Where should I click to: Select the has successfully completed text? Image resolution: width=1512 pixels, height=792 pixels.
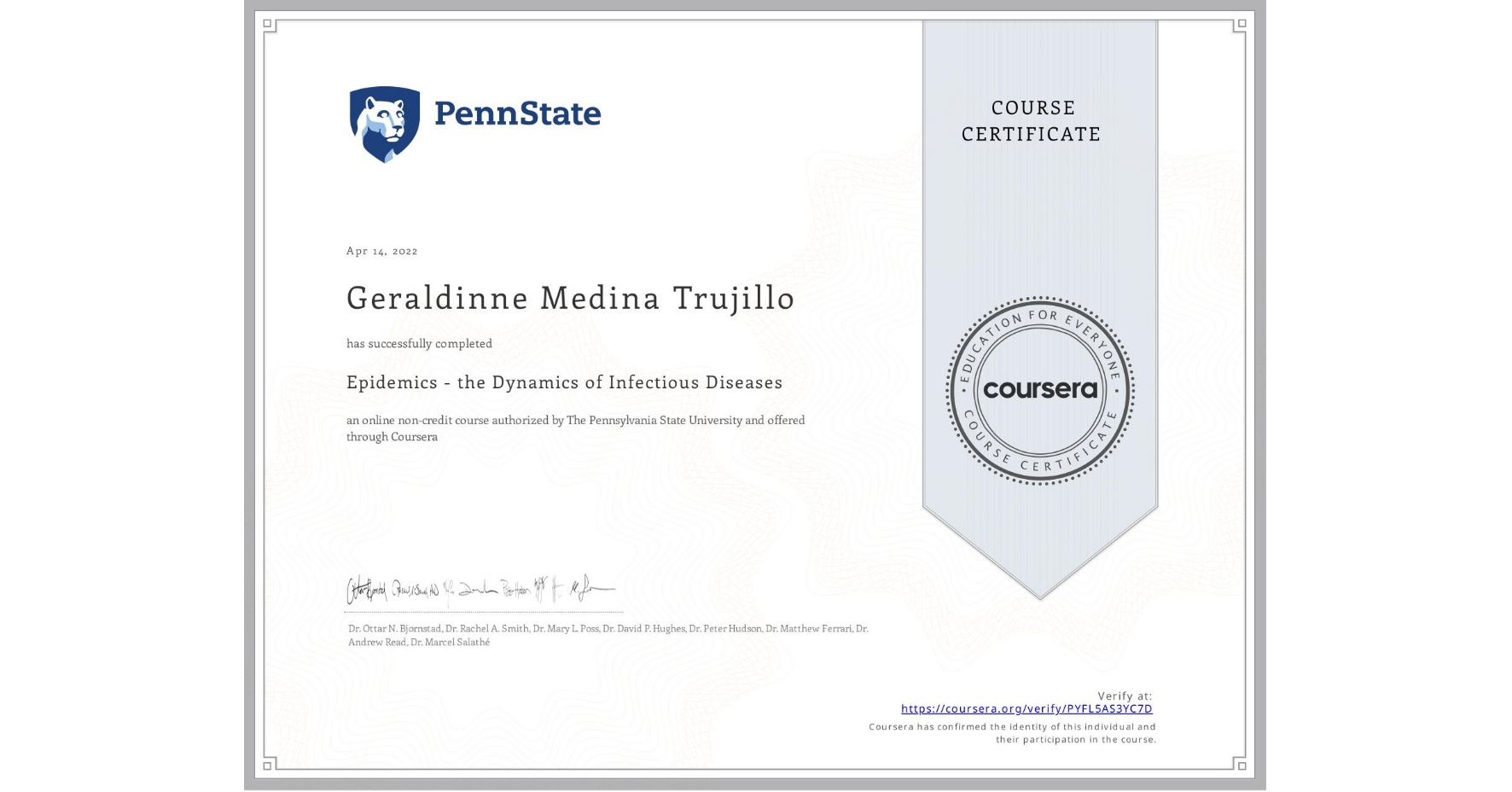(419, 343)
